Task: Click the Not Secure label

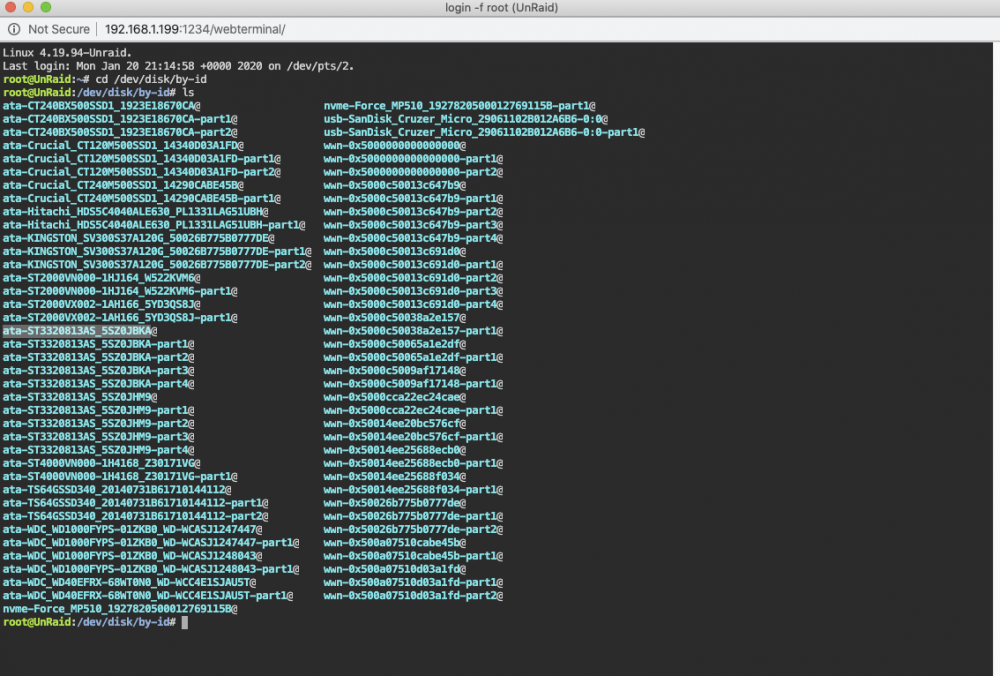Action: (x=59, y=29)
